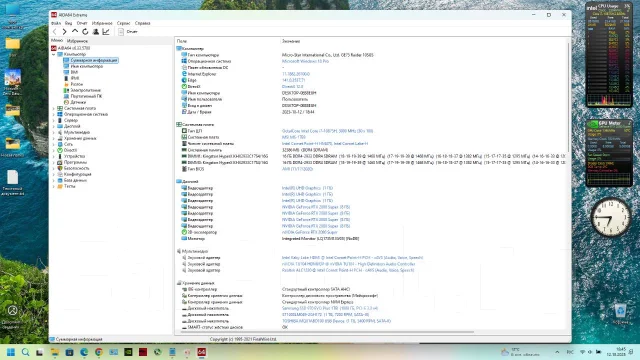Screen dimensions: 640x360
Task: Open the graph chart toolbar icon
Action: pyautogui.click(x=106, y=31)
